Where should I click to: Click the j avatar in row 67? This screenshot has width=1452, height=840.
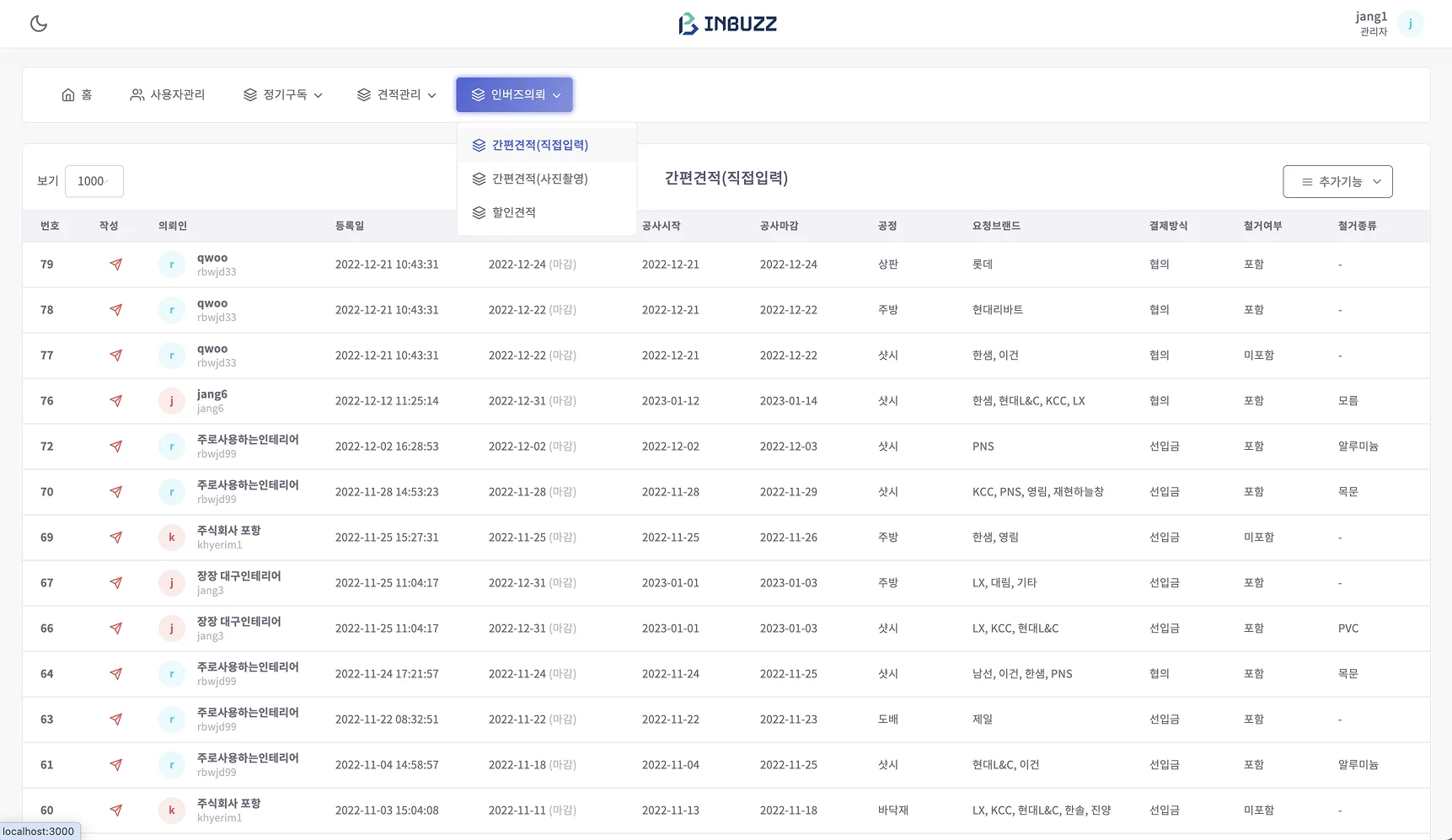coord(172,583)
